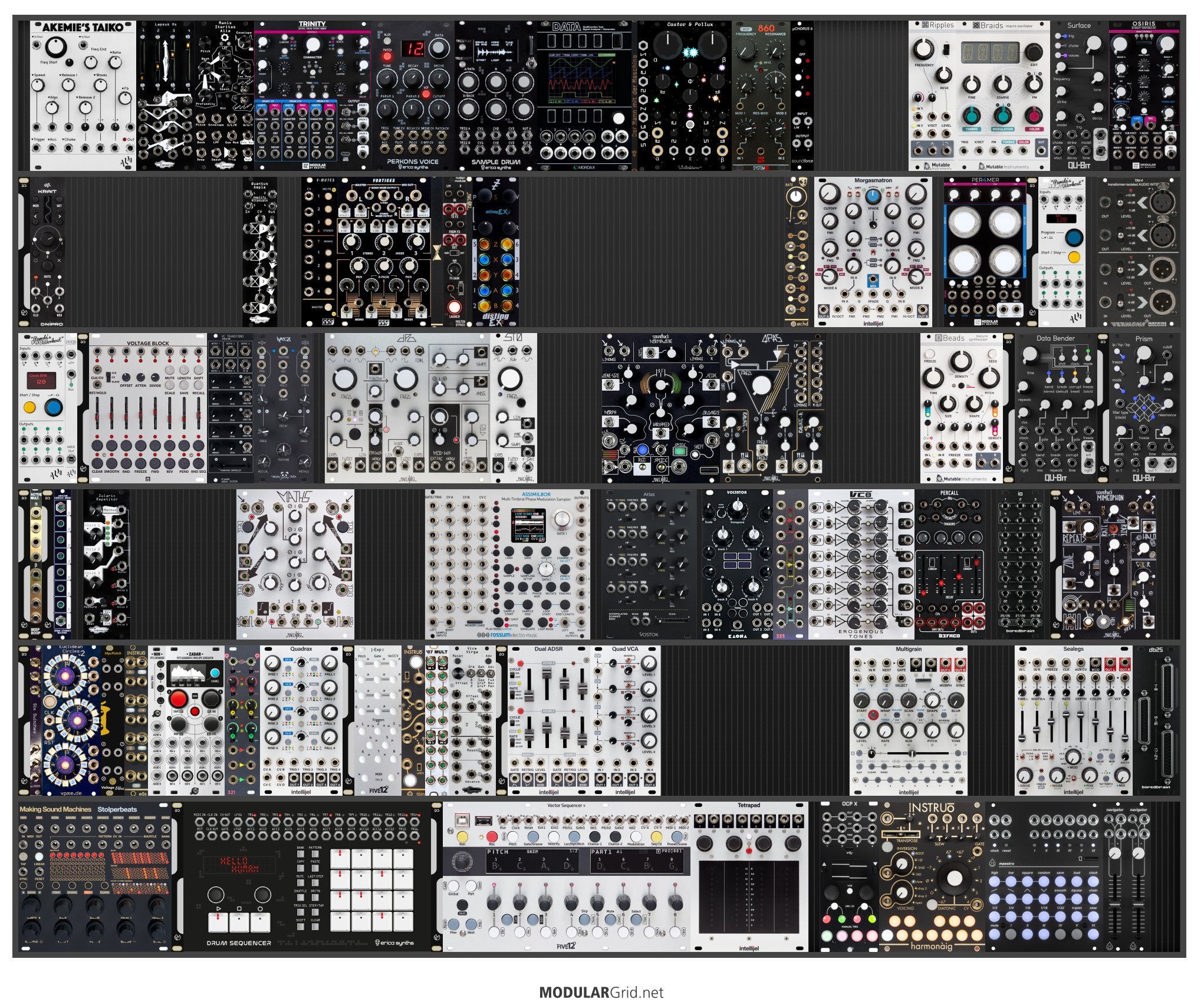This screenshot has width=1204, height=1005.
Task: Open the db25 boredbrain module
Action: pos(1156,720)
